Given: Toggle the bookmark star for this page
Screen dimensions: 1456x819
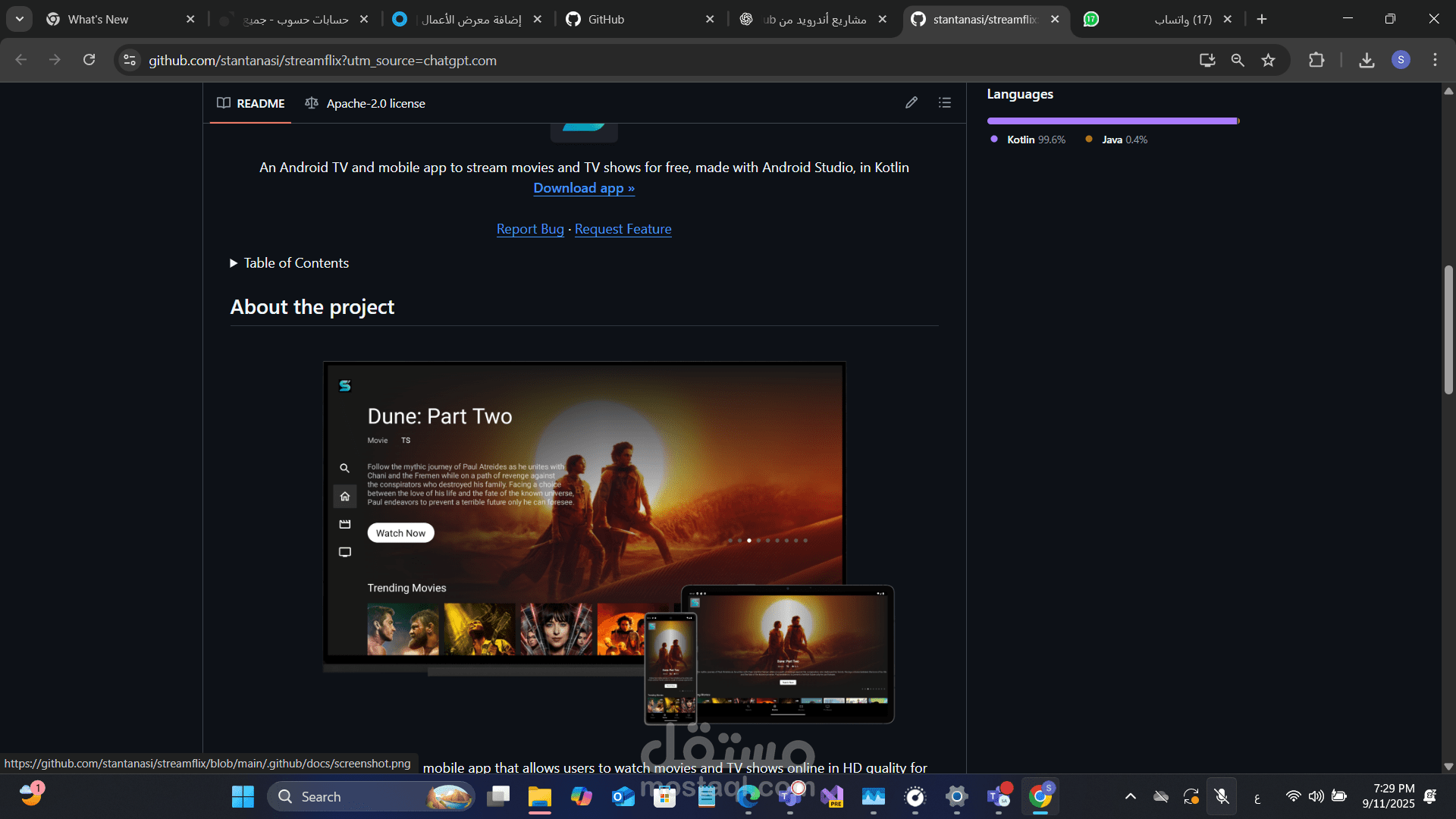Looking at the screenshot, I should click(1269, 60).
